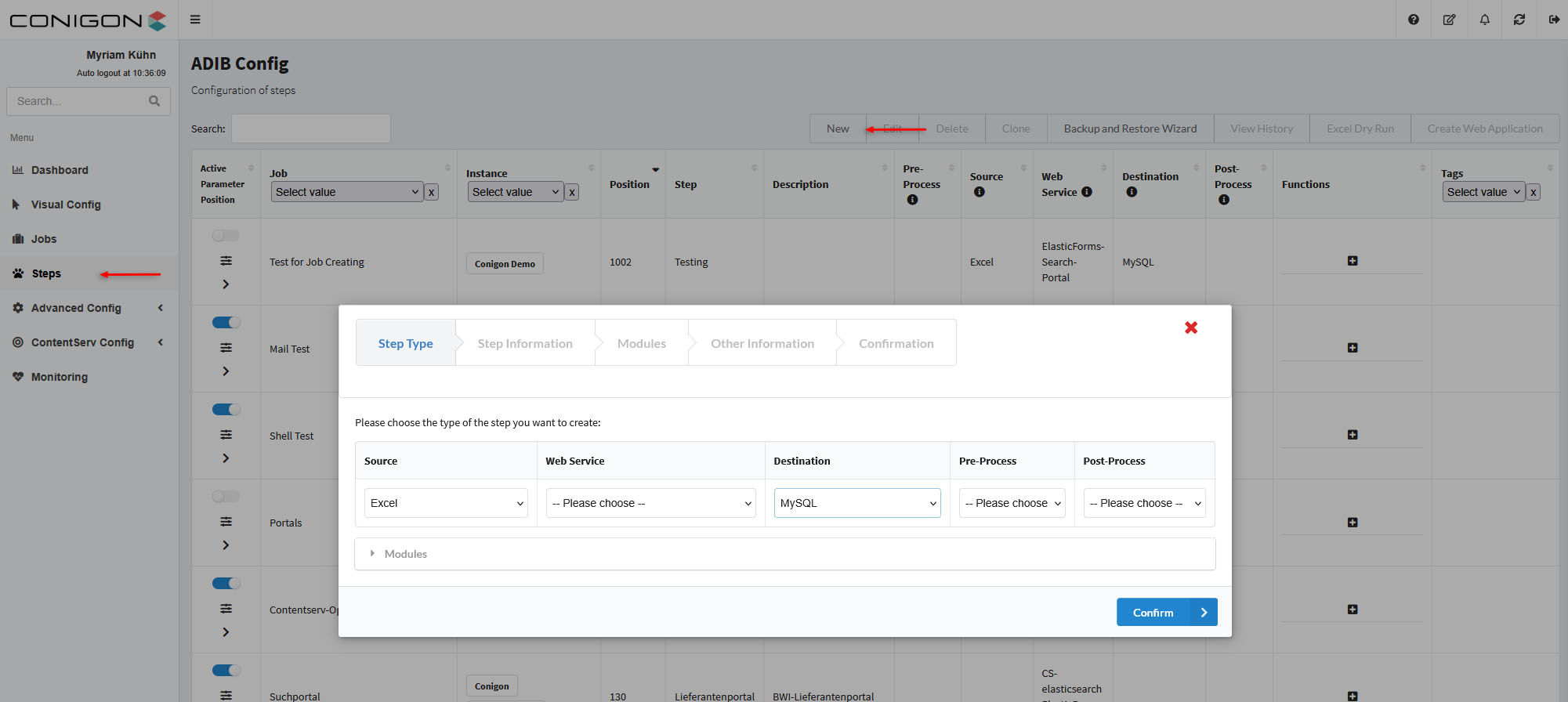This screenshot has height=702, width=1568.
Task: Disable the Mail Test active toggle
Action: click(226, 323)
